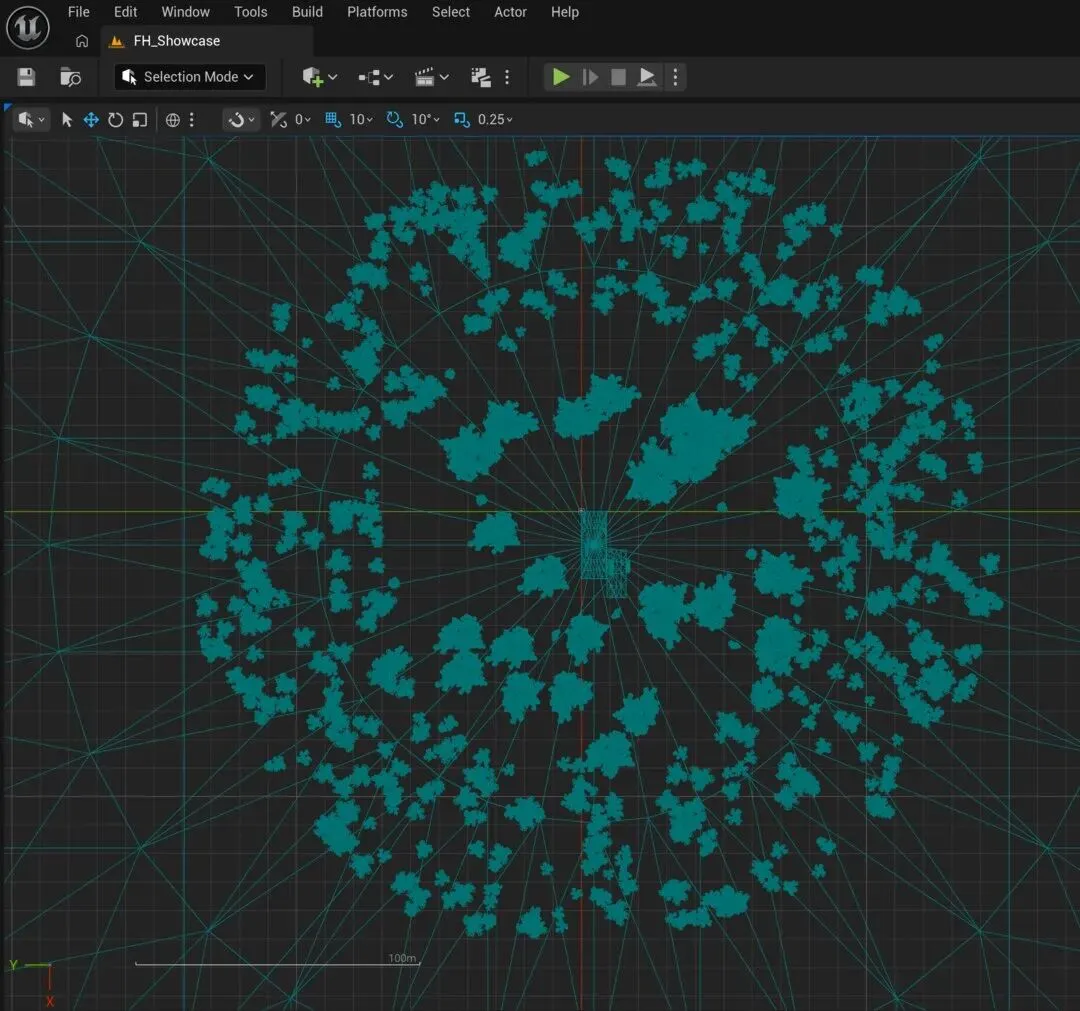
Task: Choose the Select objects arrow tool
Action: coord(67,120)
